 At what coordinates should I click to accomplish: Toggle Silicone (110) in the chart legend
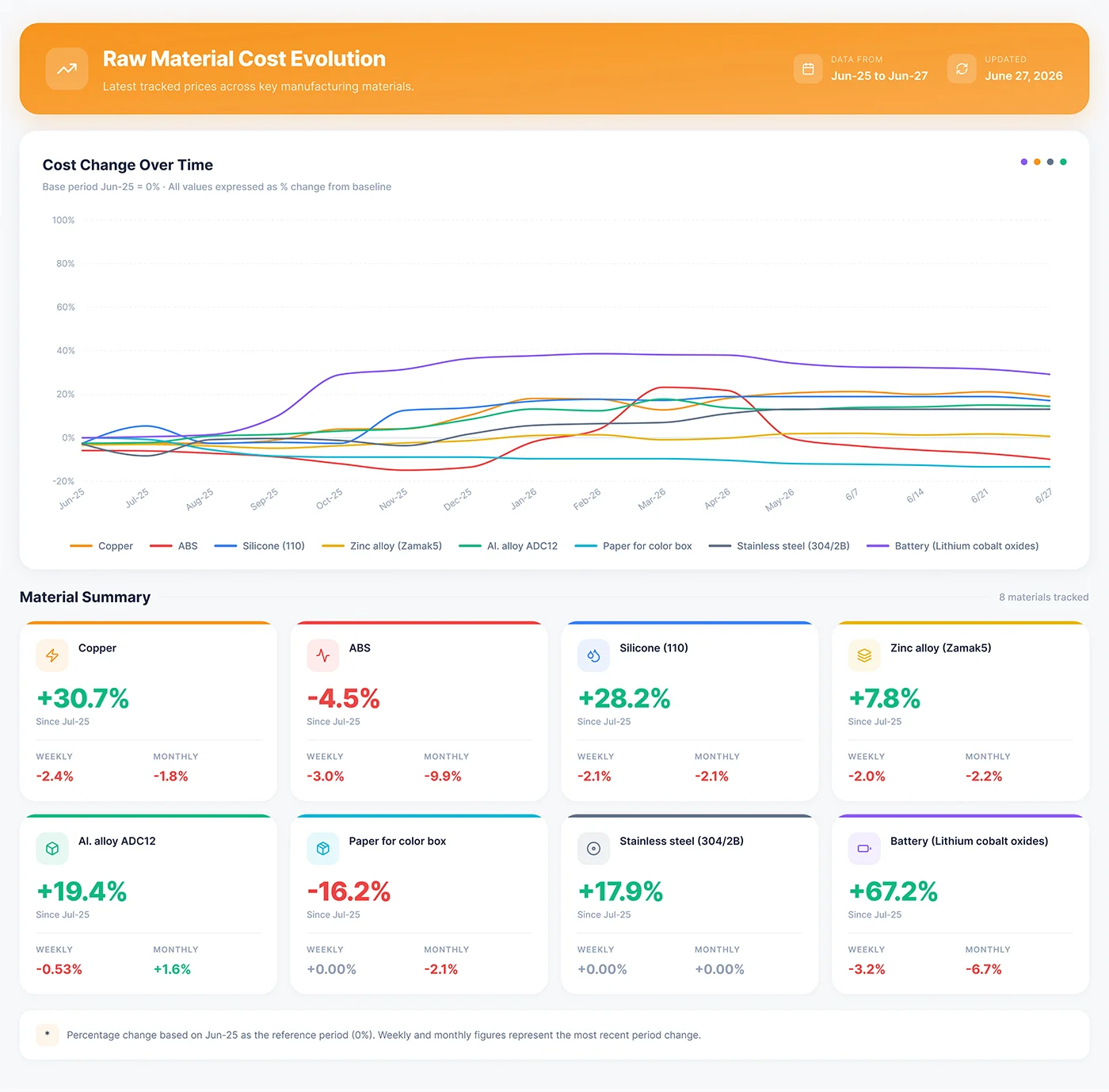click(x=260, y=546)
